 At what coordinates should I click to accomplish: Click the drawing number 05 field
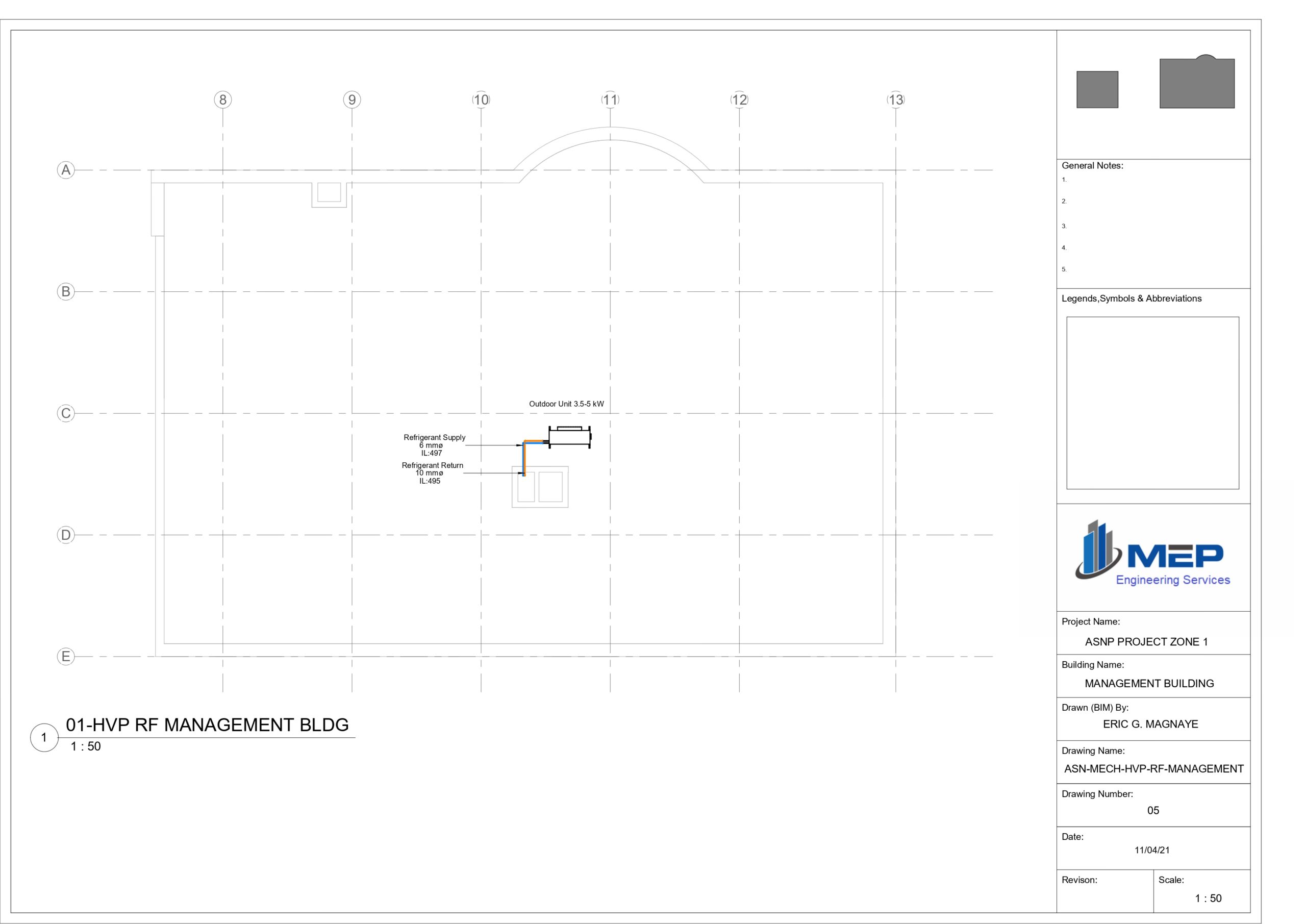click(1152, 810)
